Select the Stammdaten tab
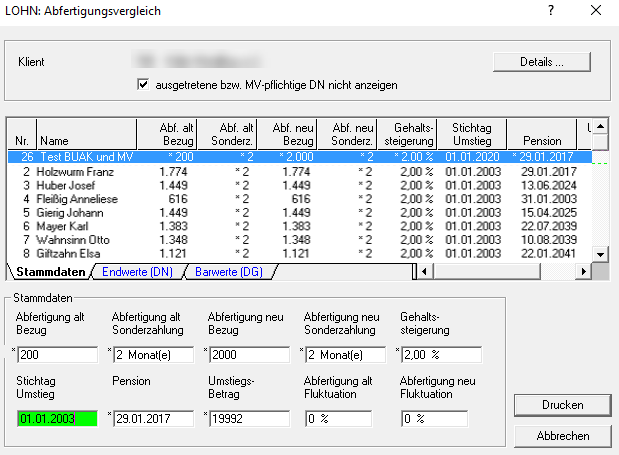Screen dimensions: 619x455 (51, 272)
